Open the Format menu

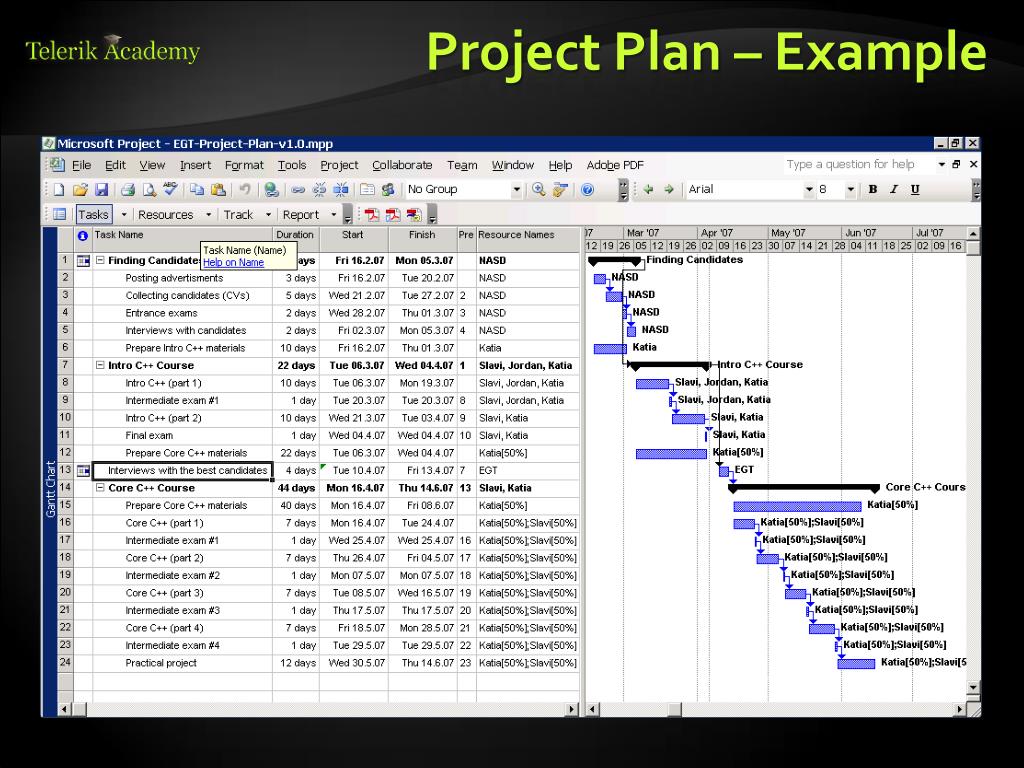244,165
